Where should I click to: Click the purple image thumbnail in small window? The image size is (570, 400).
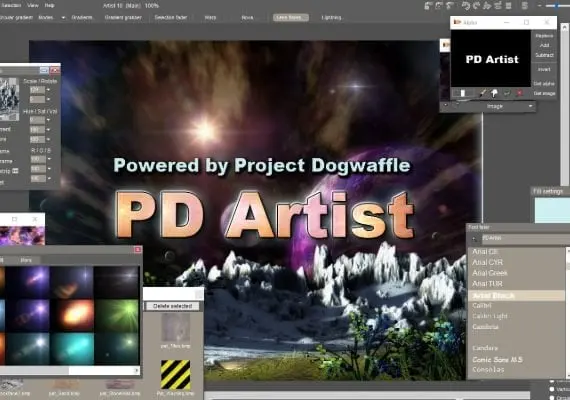tap(22, 236)
